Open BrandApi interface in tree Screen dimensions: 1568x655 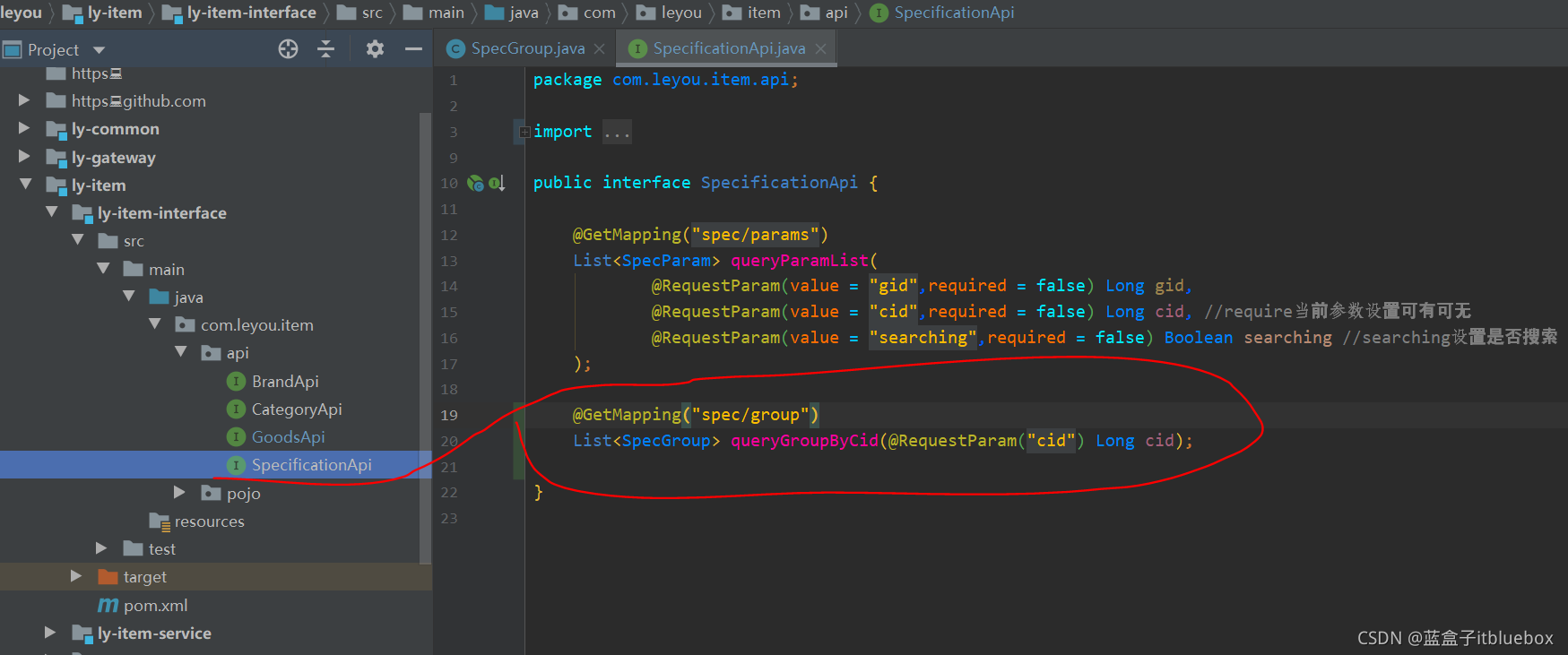pyautogui.click(x=285, y=381)
